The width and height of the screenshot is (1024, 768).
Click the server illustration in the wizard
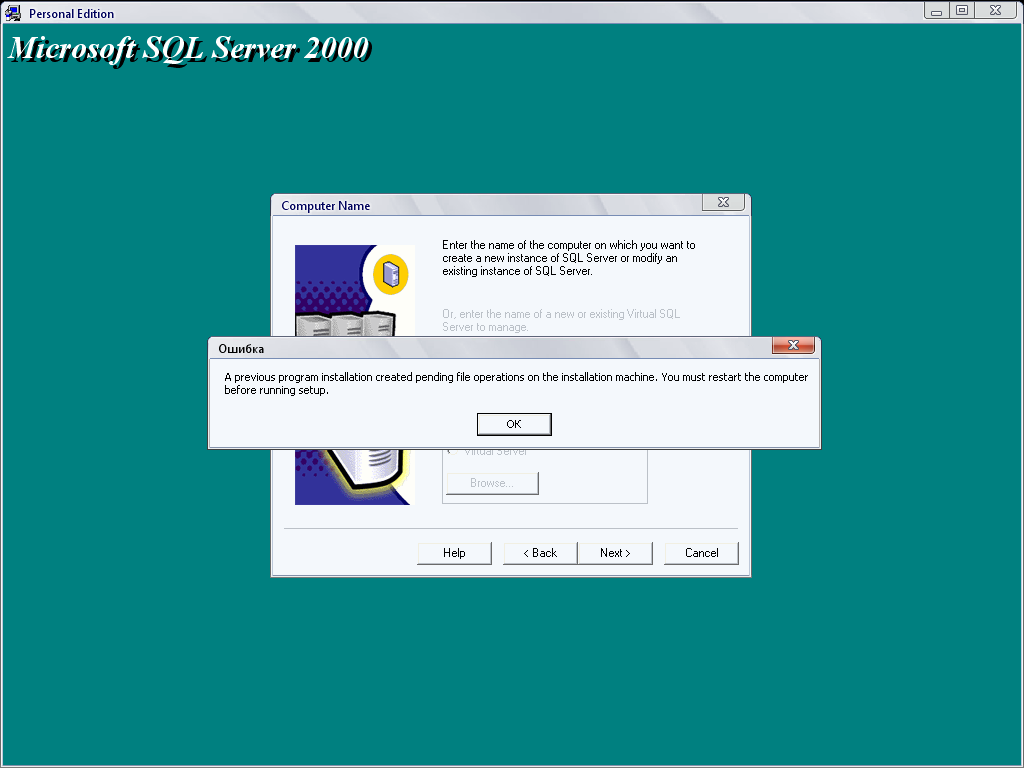[x=355, y=375]
